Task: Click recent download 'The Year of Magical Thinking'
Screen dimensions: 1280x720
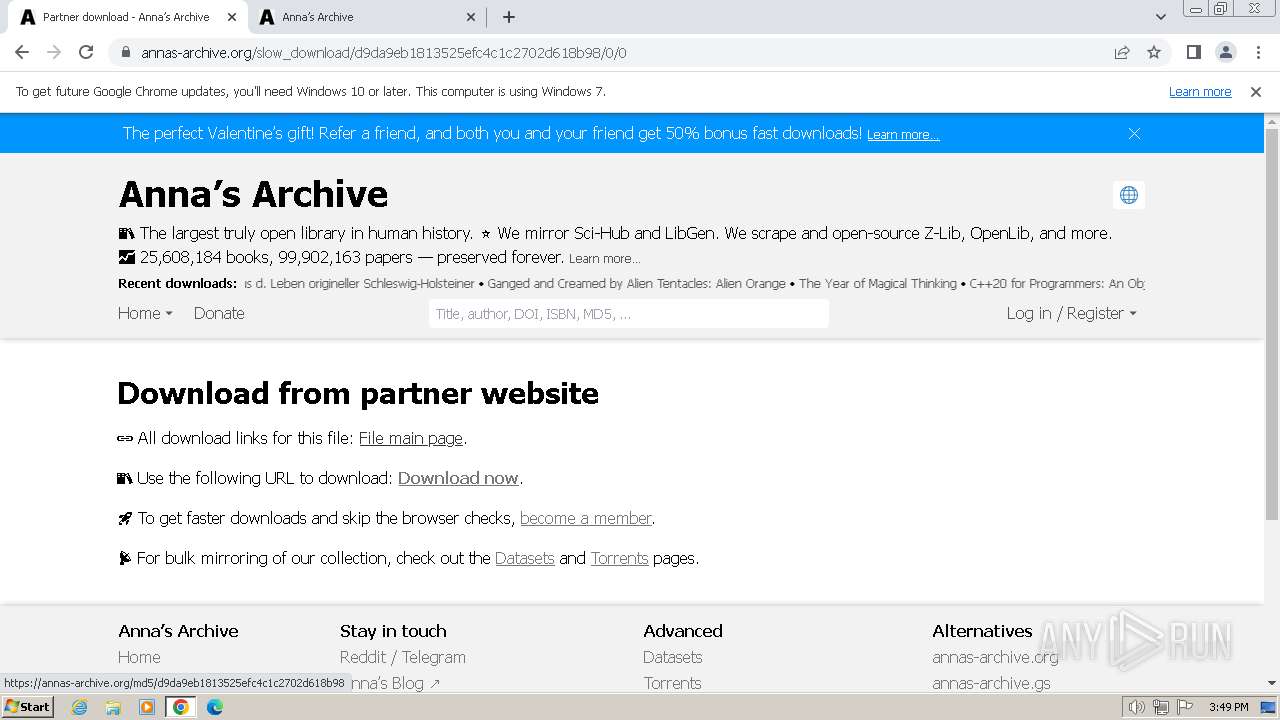Action: click(878, 284)
